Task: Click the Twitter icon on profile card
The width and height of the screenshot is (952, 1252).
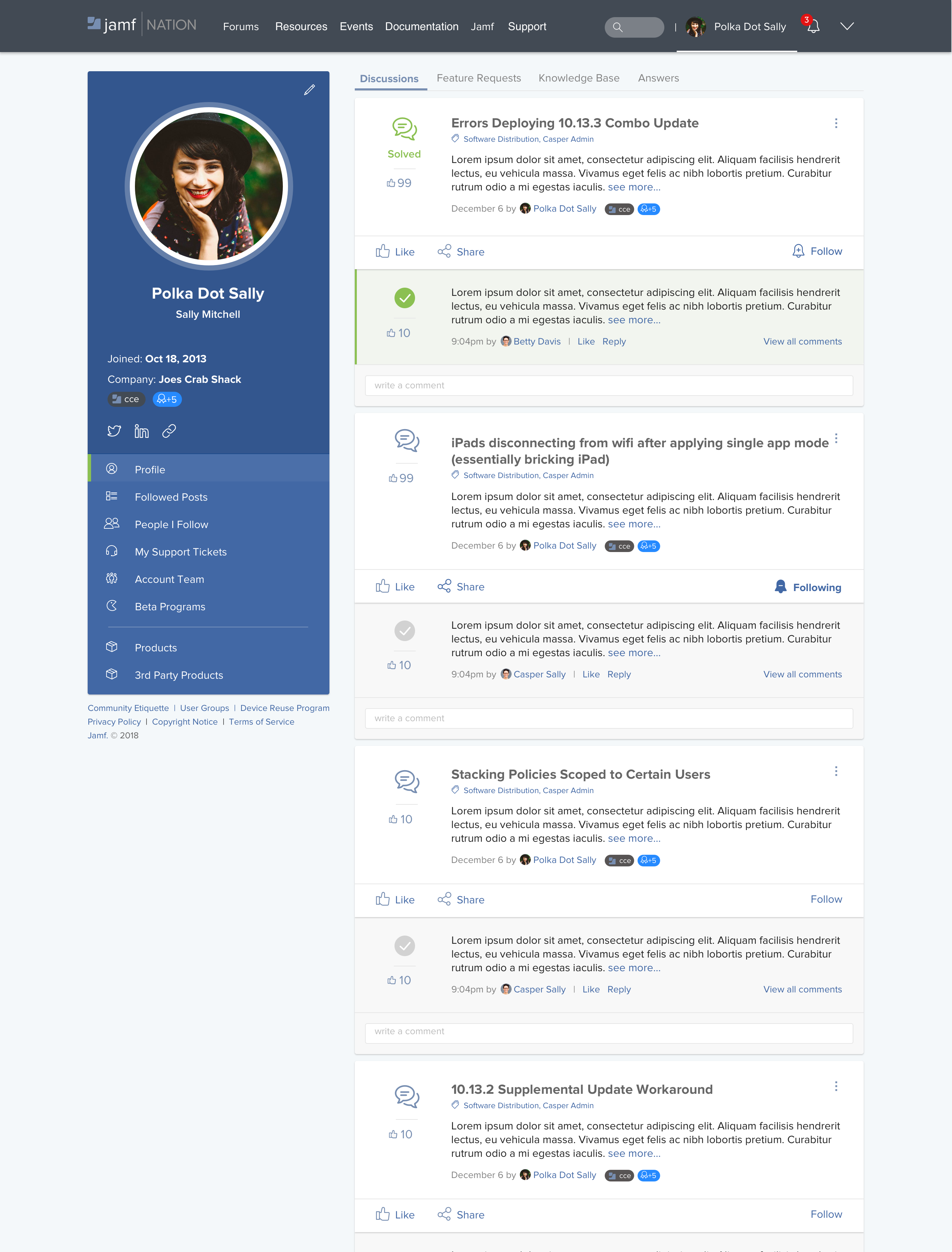Action: point(114,431)
